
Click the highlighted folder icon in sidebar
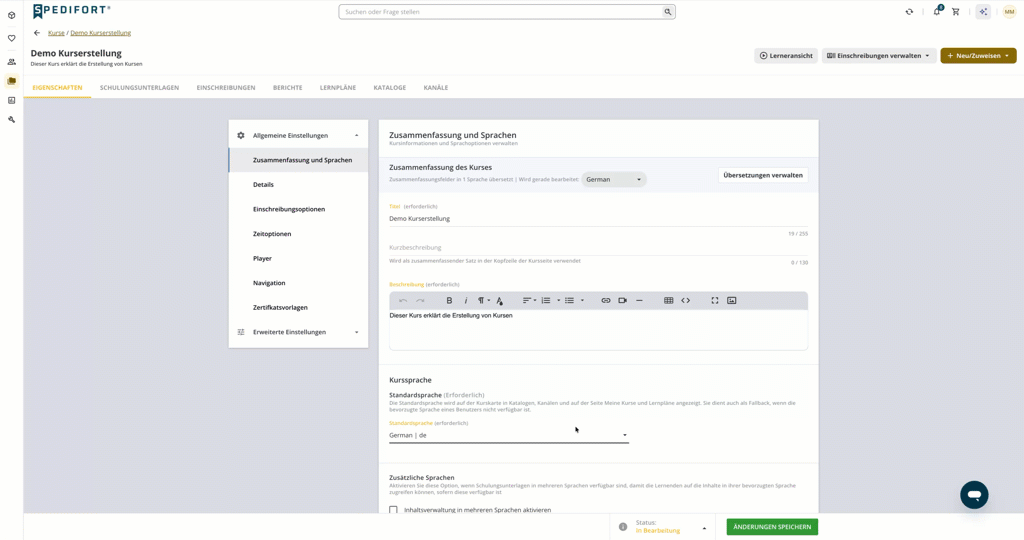pyautogui.click(x=12, y=81)
